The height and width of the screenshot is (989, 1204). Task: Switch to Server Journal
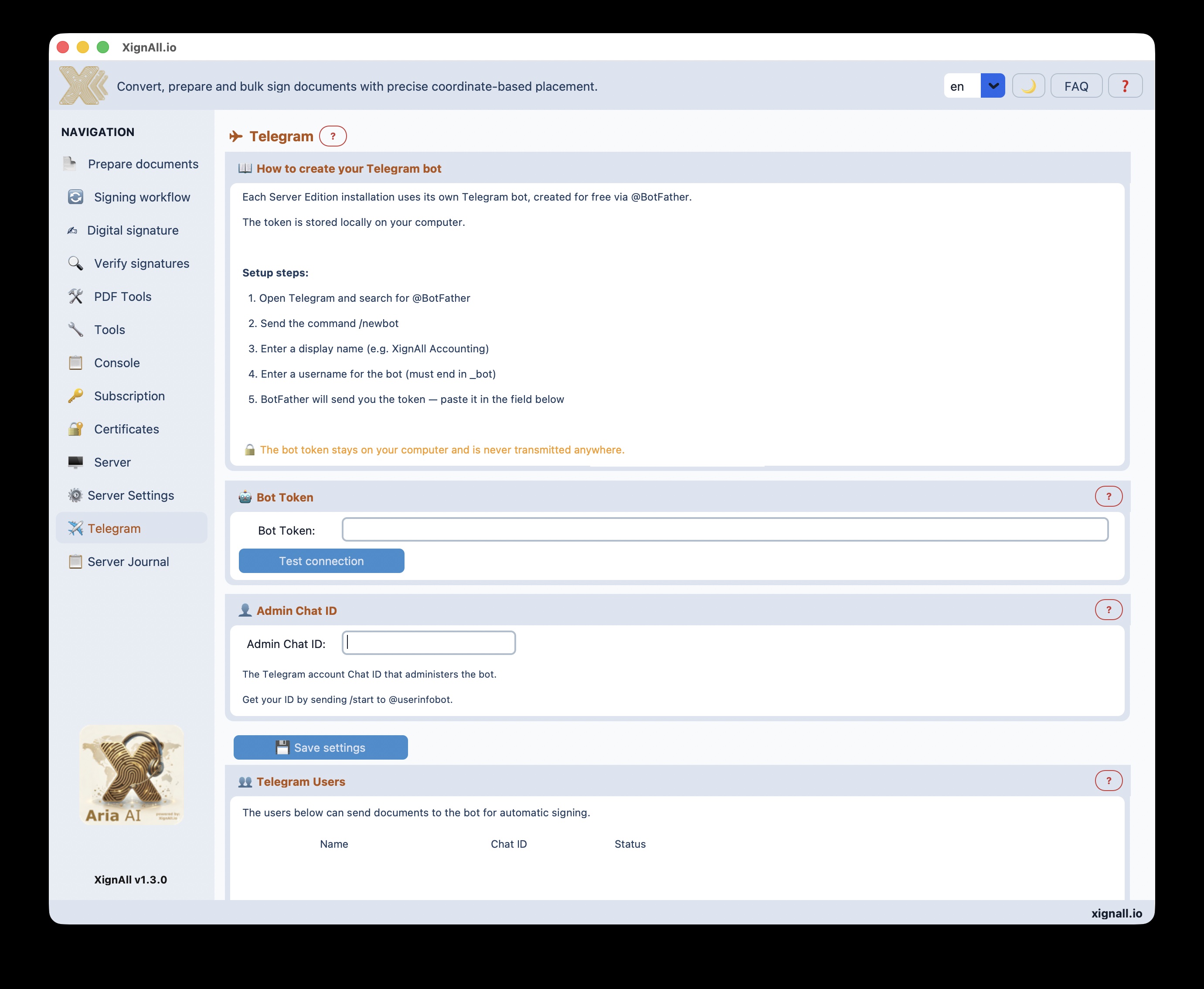[x=132, y=562]
